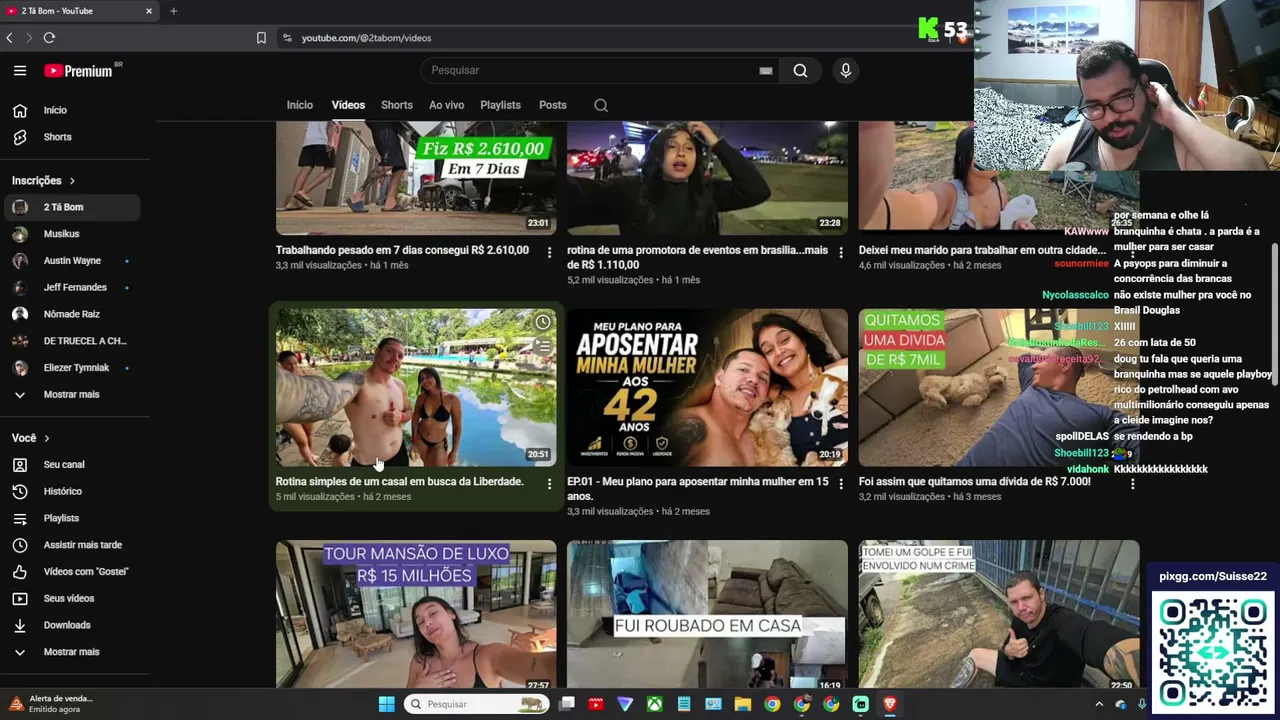This screenshot has width=1280, height=720.
Task: Open the YouTube hamburger guide menu
Action: click(x=20, y=70)
